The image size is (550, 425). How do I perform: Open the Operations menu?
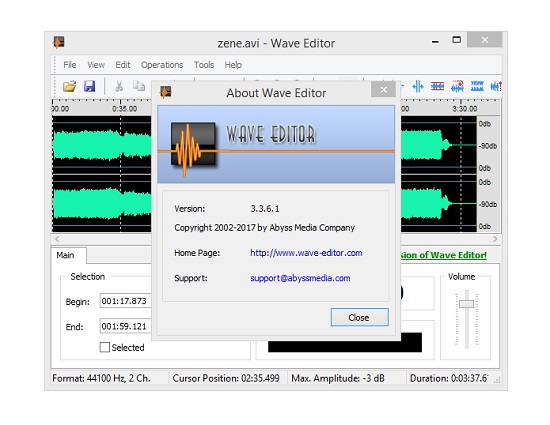[162, 65]
